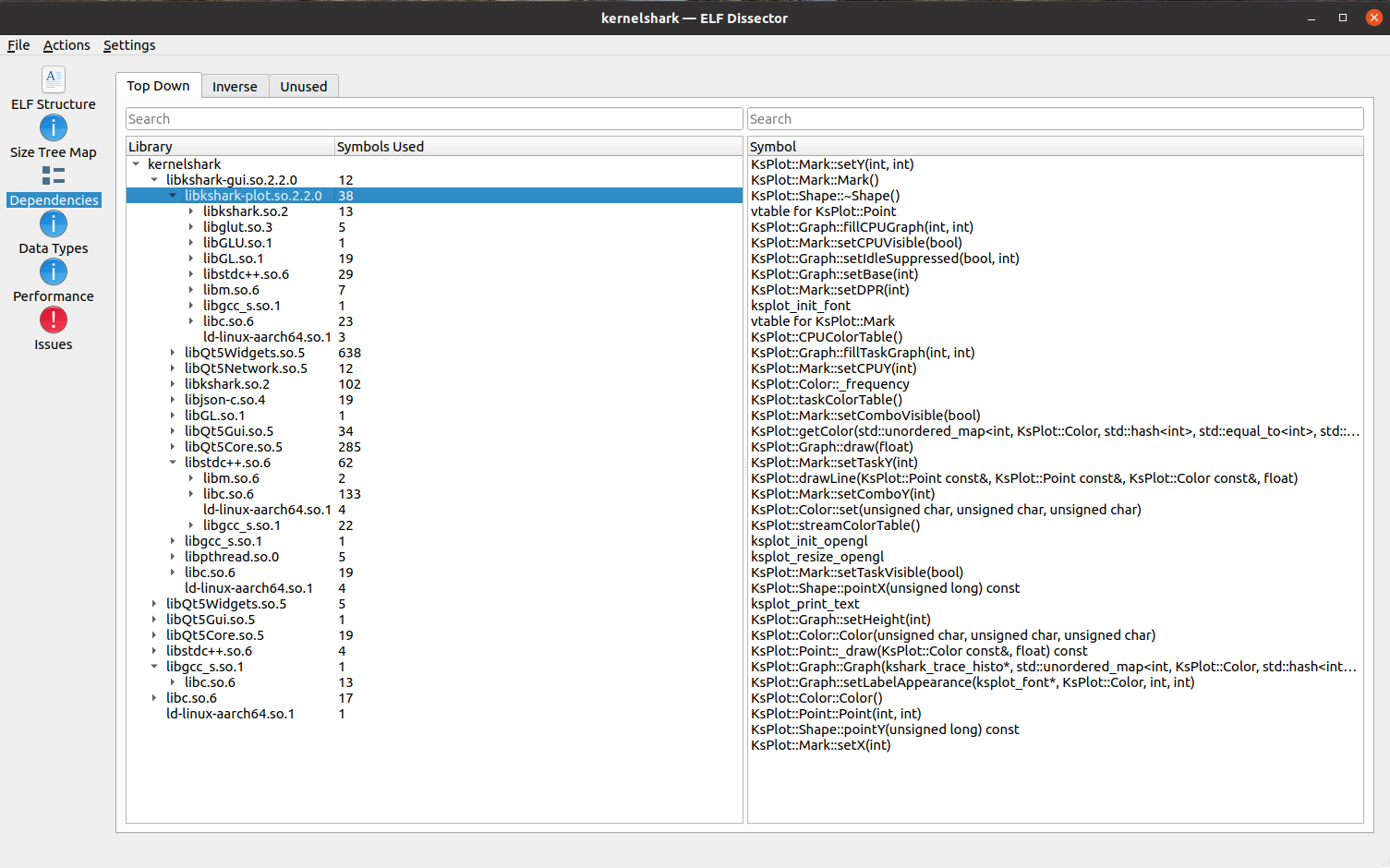Expand libGLU.so.1 tree node
The image size is (1390, 868).
click(x=191, y=243)
